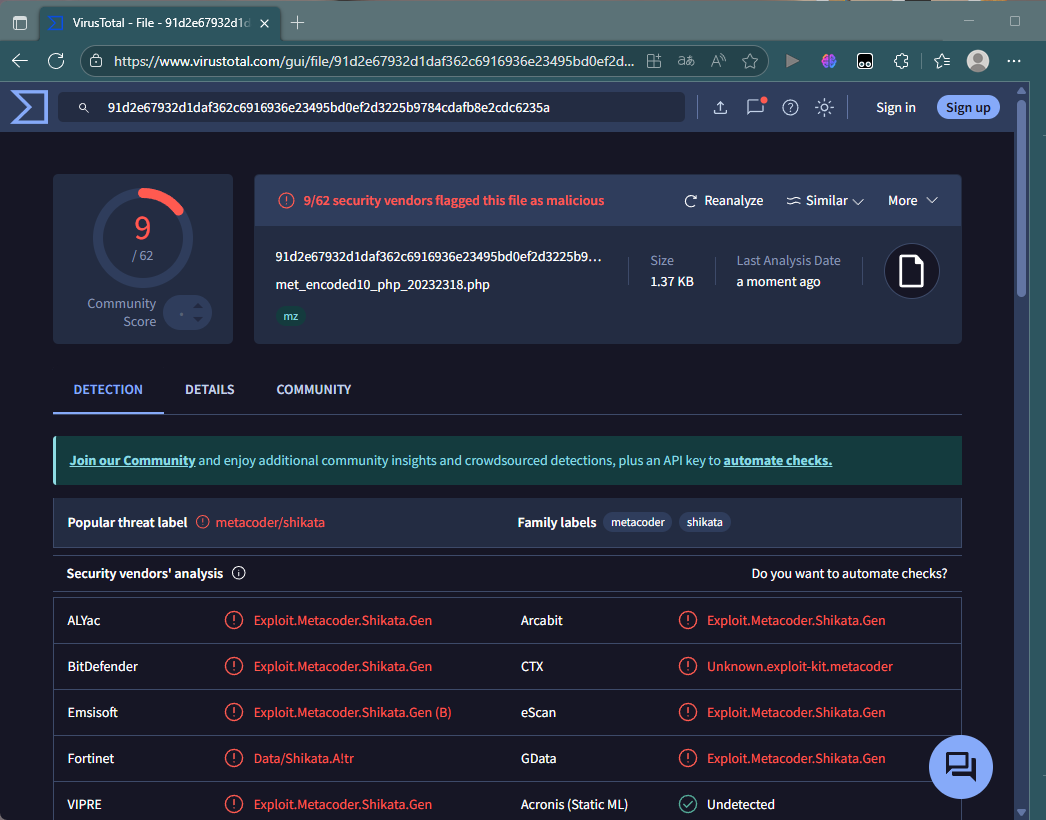Click the file name met_encoded10_php_20232318.php
Screen dimensions: 1046x820
(382, 284)
